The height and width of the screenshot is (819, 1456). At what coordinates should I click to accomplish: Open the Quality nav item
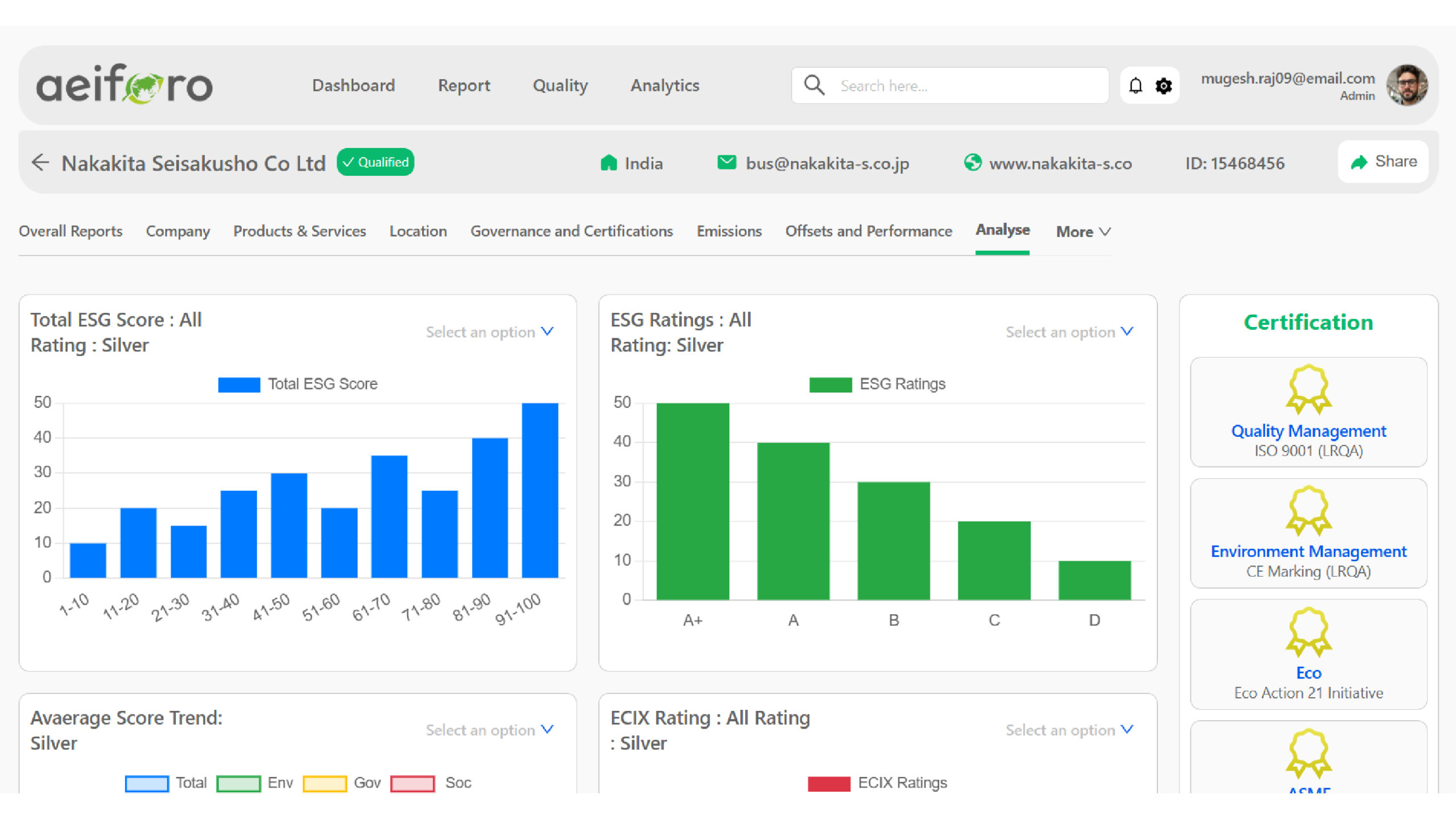pyautogui.click(x=560, y=85)
